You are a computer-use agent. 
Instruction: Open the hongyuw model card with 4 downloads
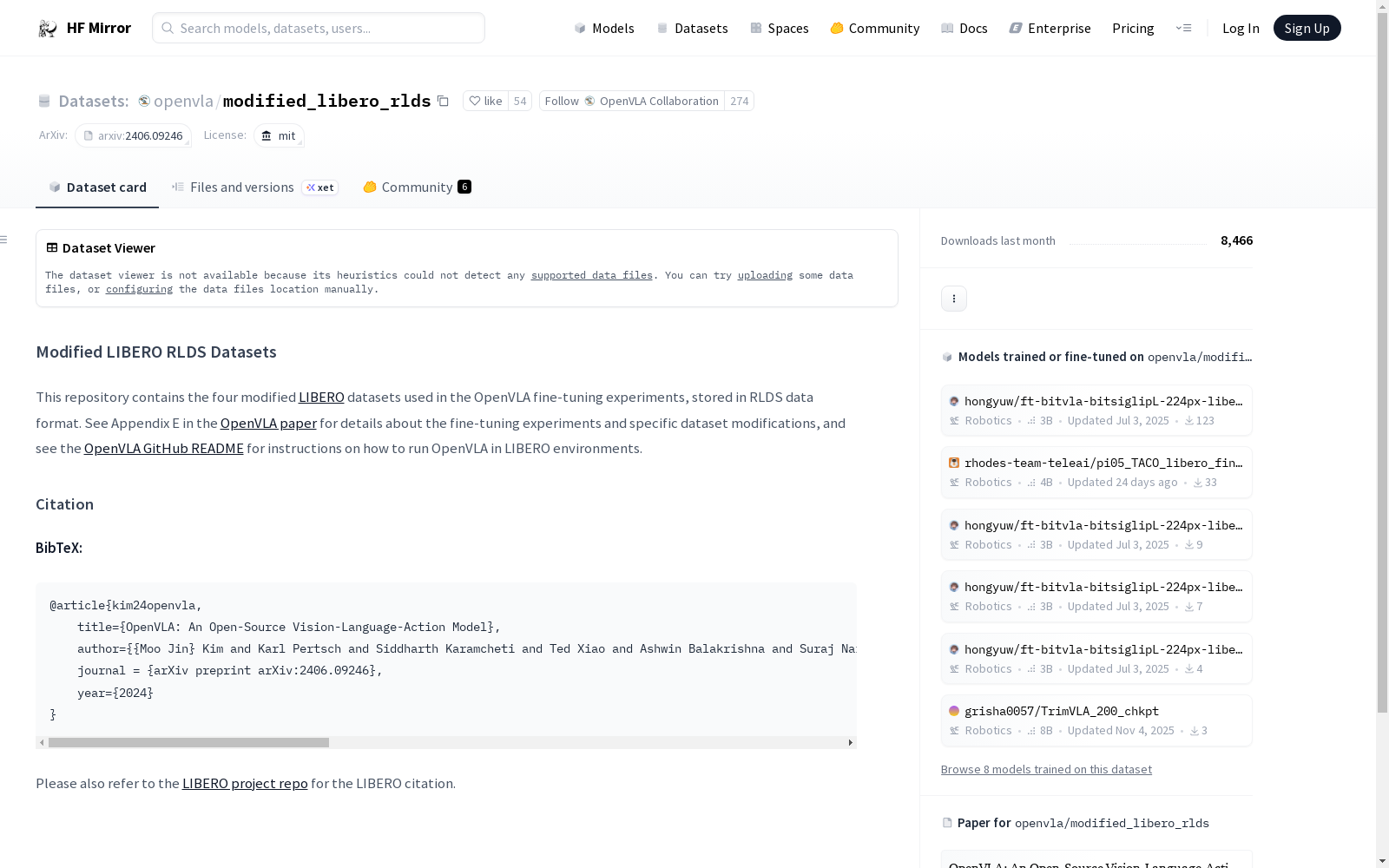tap(1096, 659)
